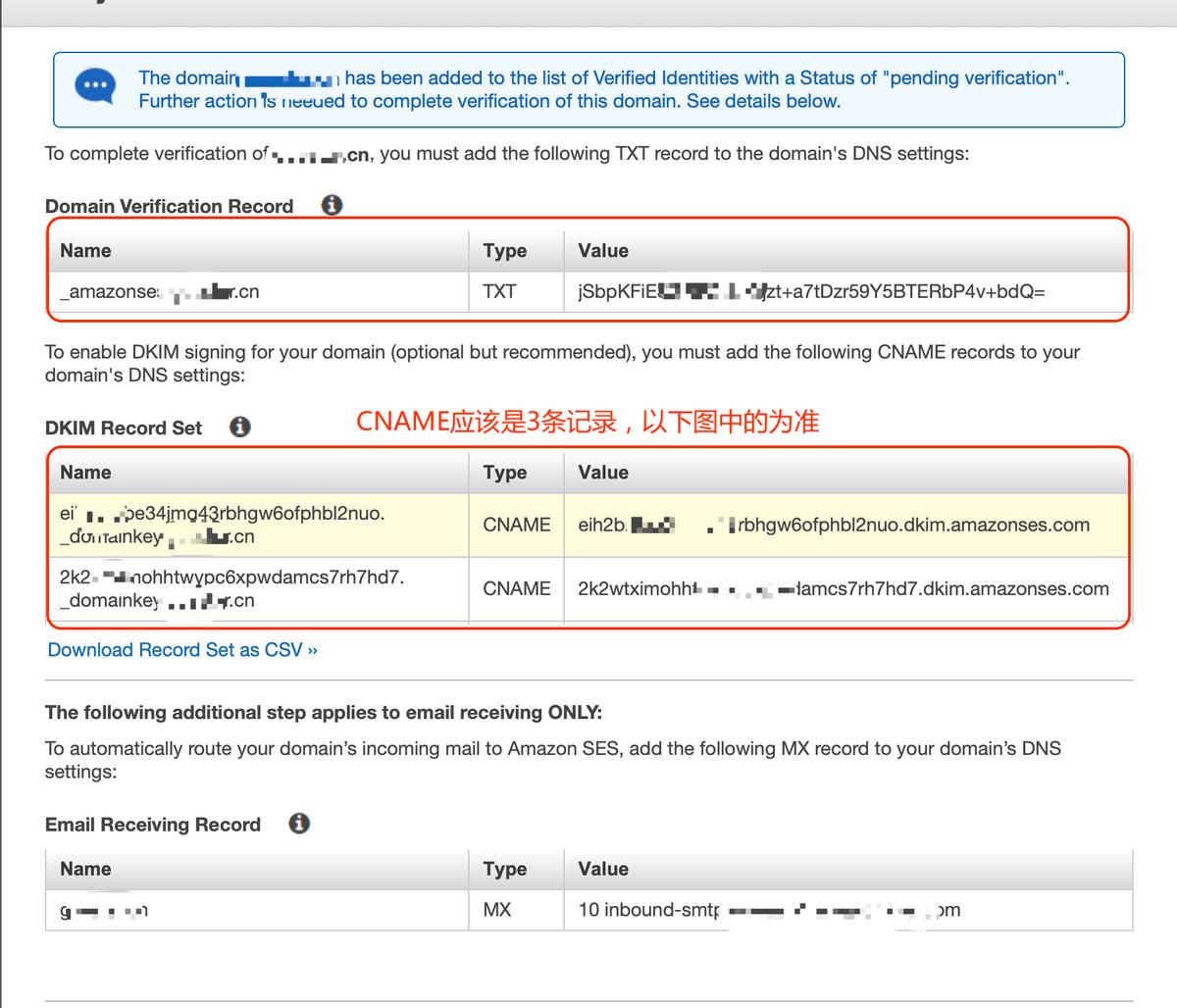Click the MX type cell in the Email Receiving table
This screenshot has height=1008, width=1177.
coord(496,910)
